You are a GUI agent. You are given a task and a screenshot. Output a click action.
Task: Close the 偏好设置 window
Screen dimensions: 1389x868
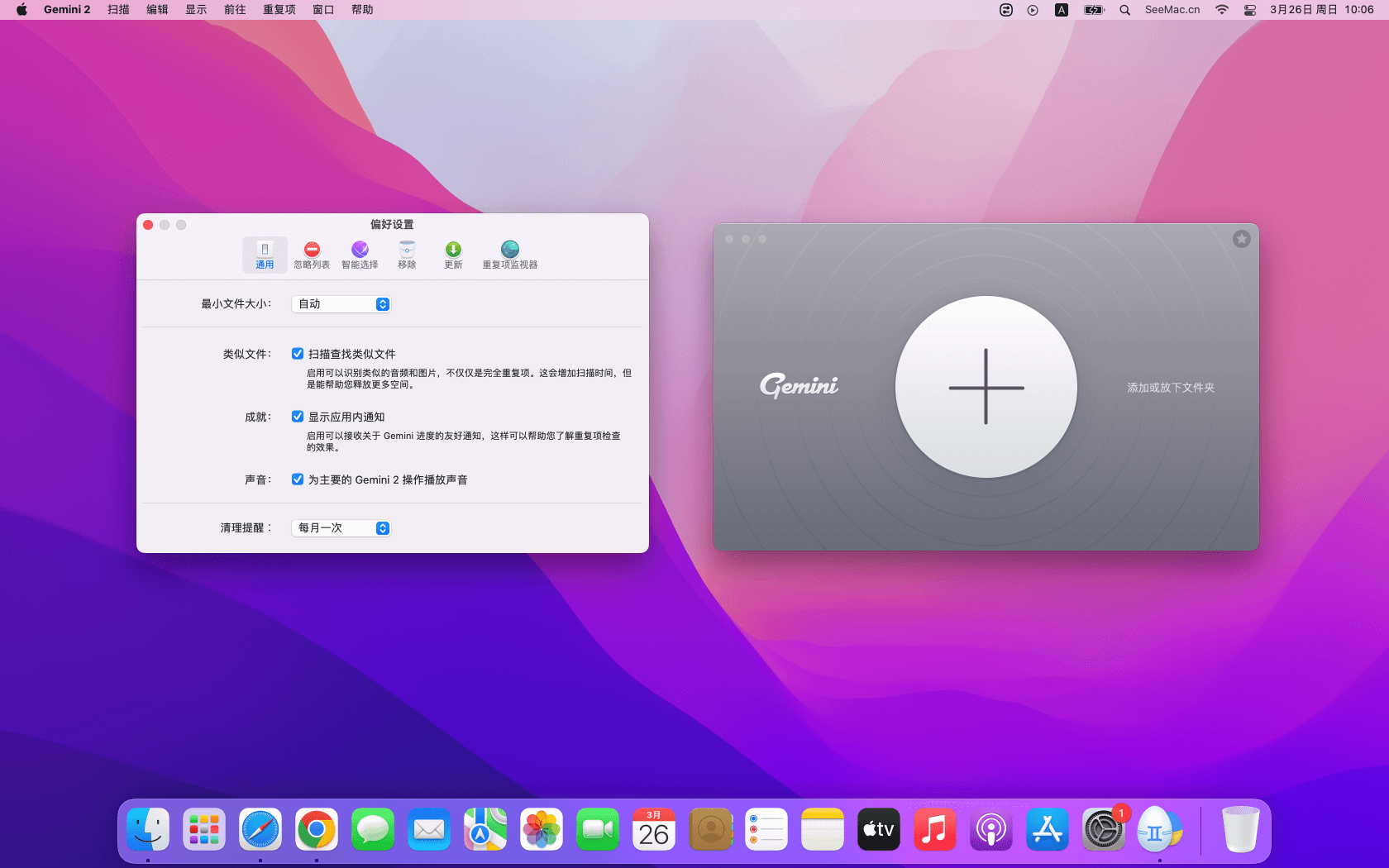[x=148, y=225]
